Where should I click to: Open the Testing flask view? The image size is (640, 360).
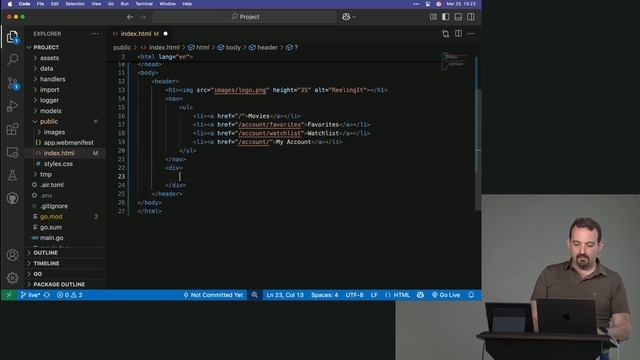point(13,176)
